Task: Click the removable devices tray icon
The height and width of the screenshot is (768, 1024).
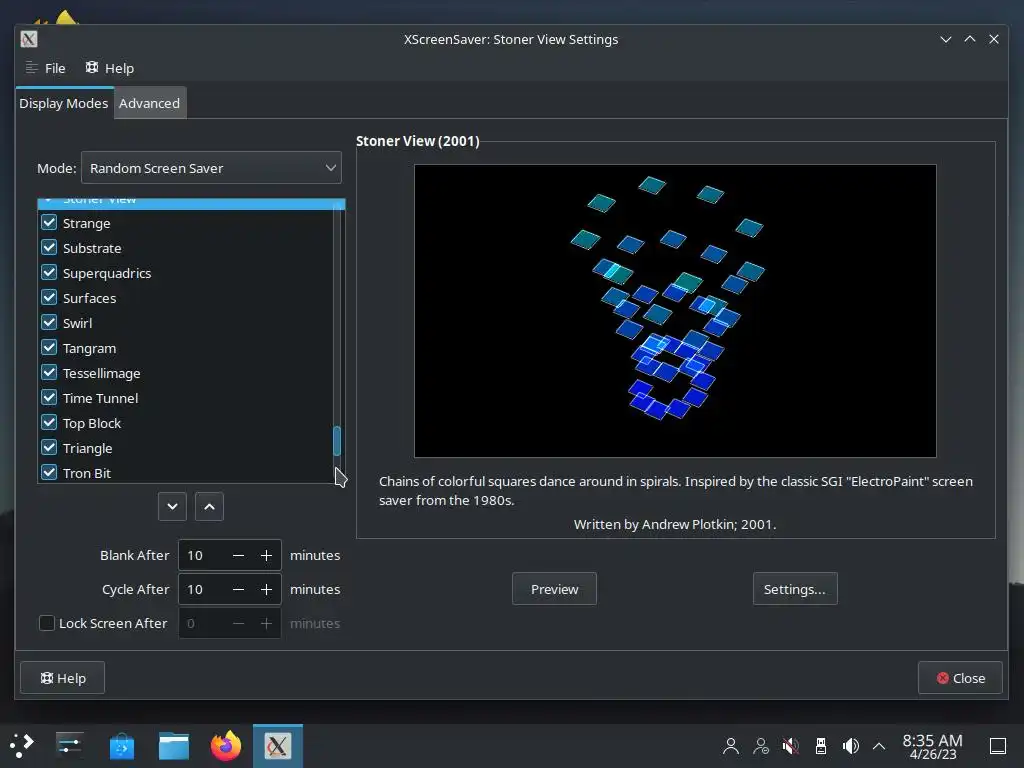Action: (821, 745)
